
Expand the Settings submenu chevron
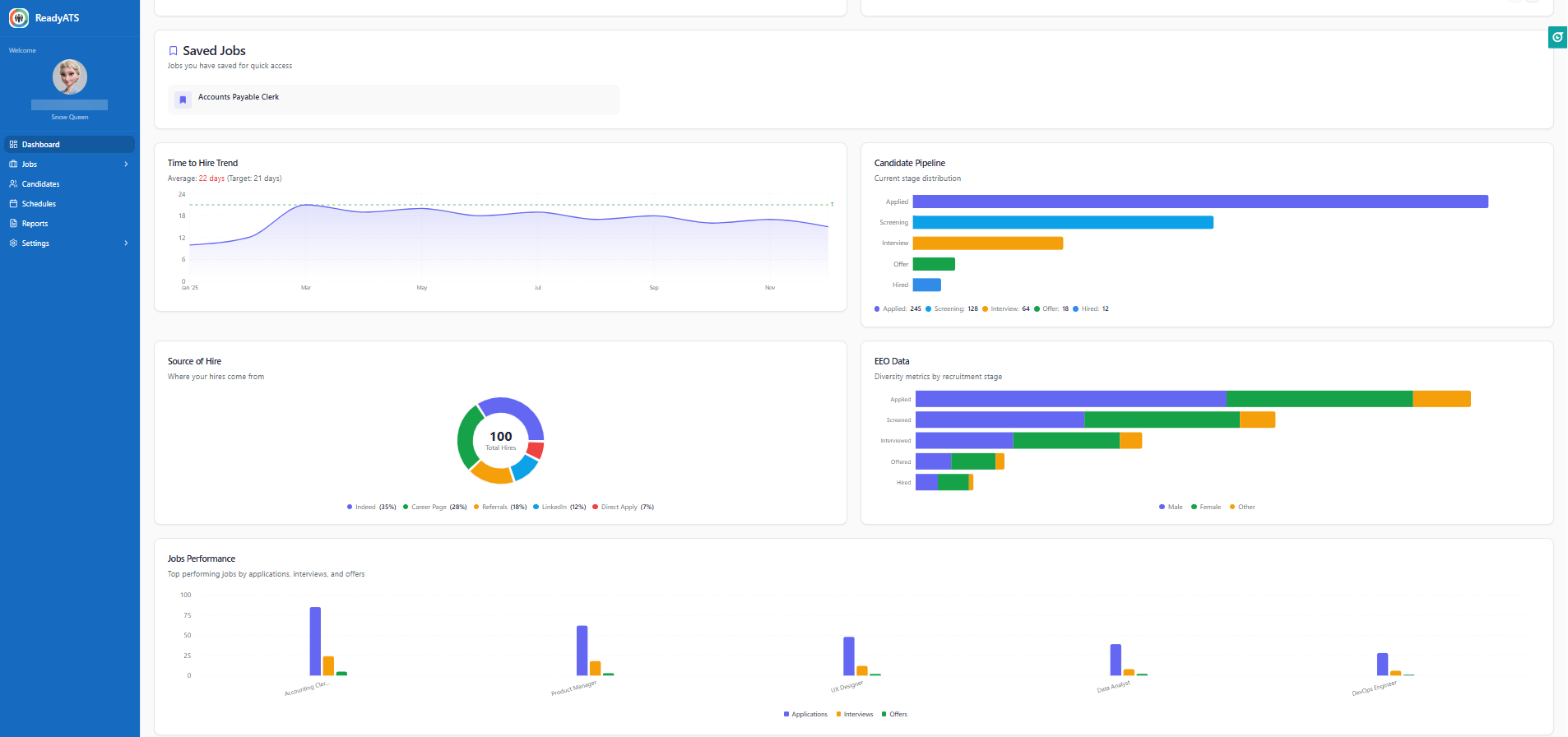[126, 243]
